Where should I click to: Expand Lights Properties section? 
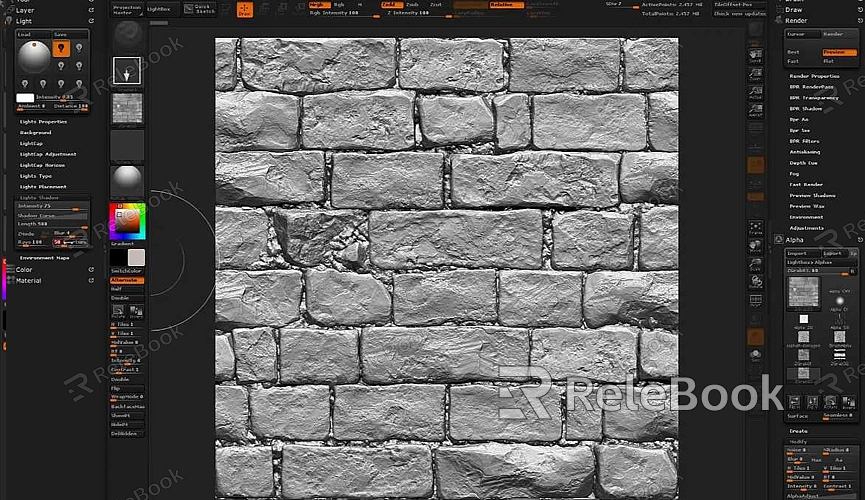43,121
